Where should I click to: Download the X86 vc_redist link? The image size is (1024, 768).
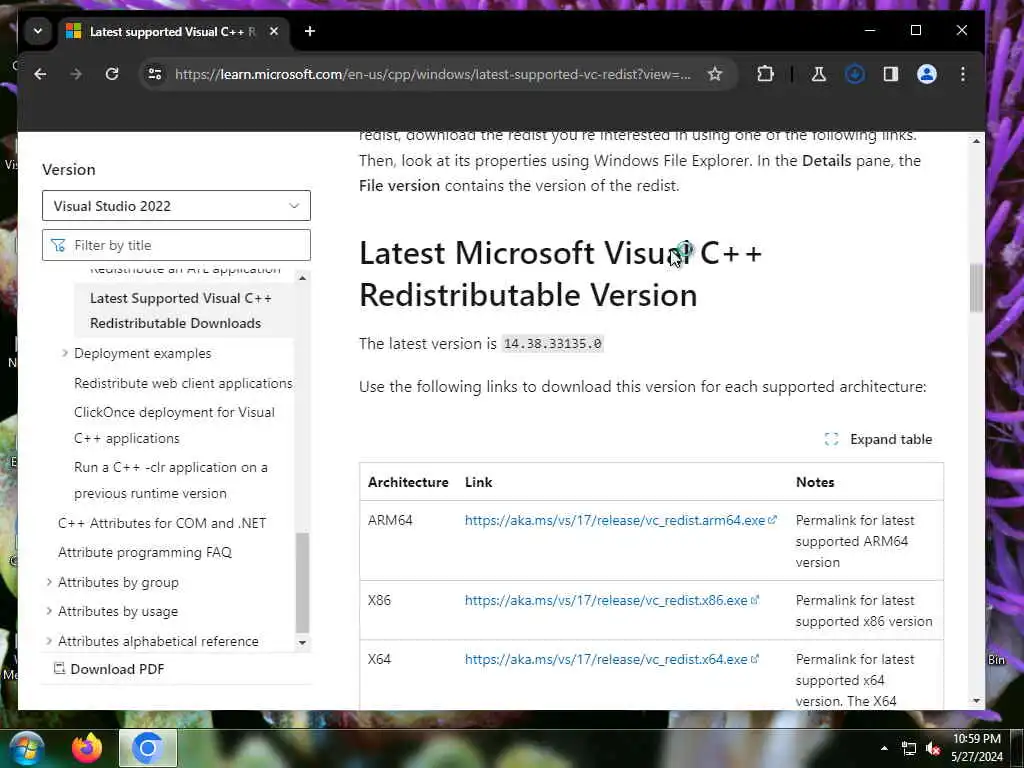click(x=612, y=600)
